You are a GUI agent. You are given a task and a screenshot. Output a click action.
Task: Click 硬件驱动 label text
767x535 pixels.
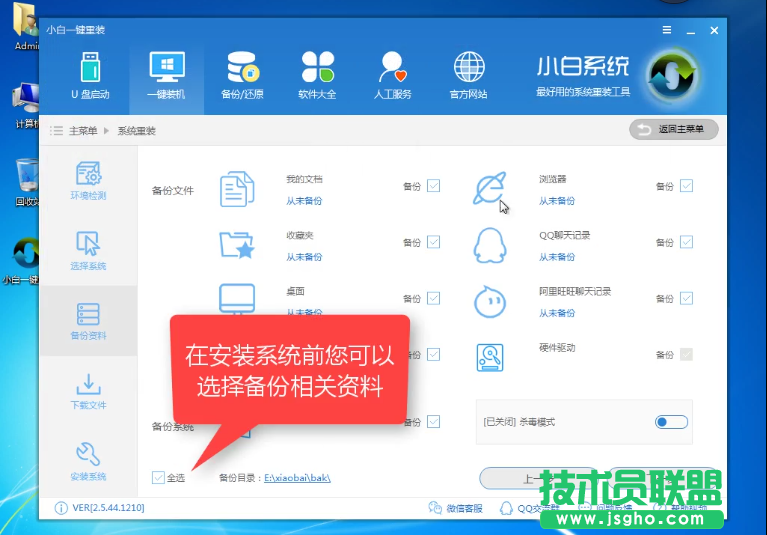point(557,348)
